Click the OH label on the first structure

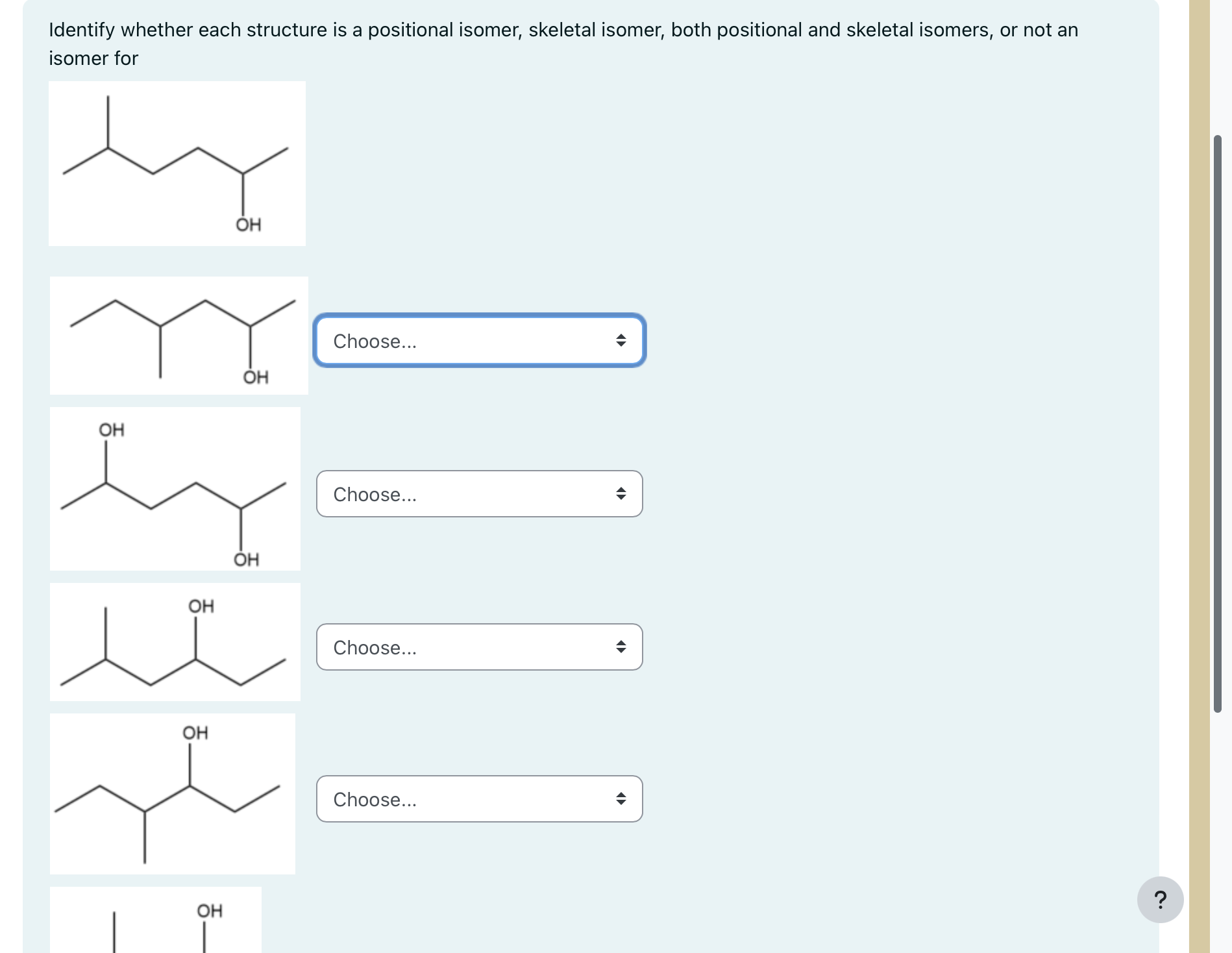(x=249, y=225)
